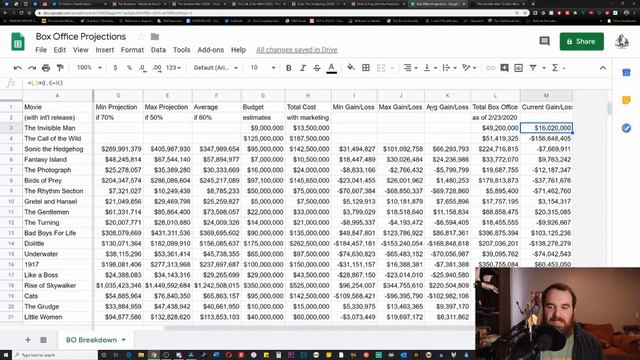640x360 pixels.
Task: Select row 5 header
Action: point(11,149)
